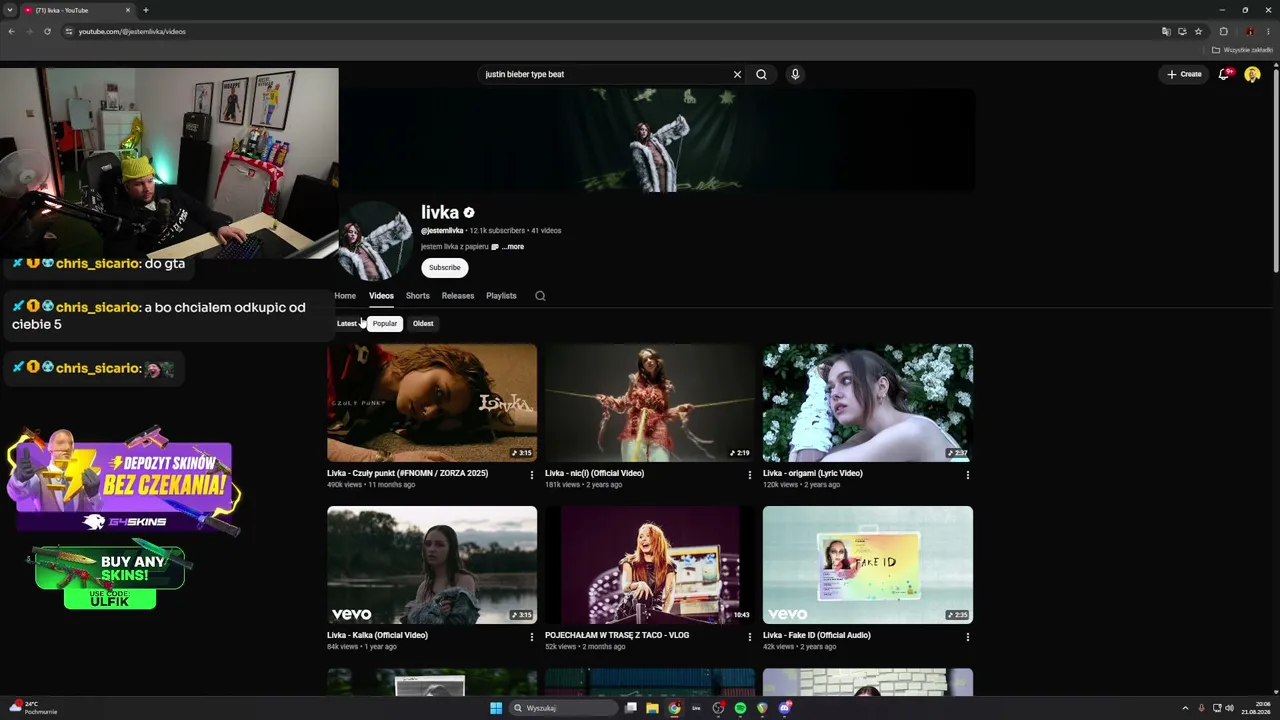Viewport: 1280px width, 720px height.
Task: Open Livka - origami (Lyric Video) title link
Action: [812, 473]
